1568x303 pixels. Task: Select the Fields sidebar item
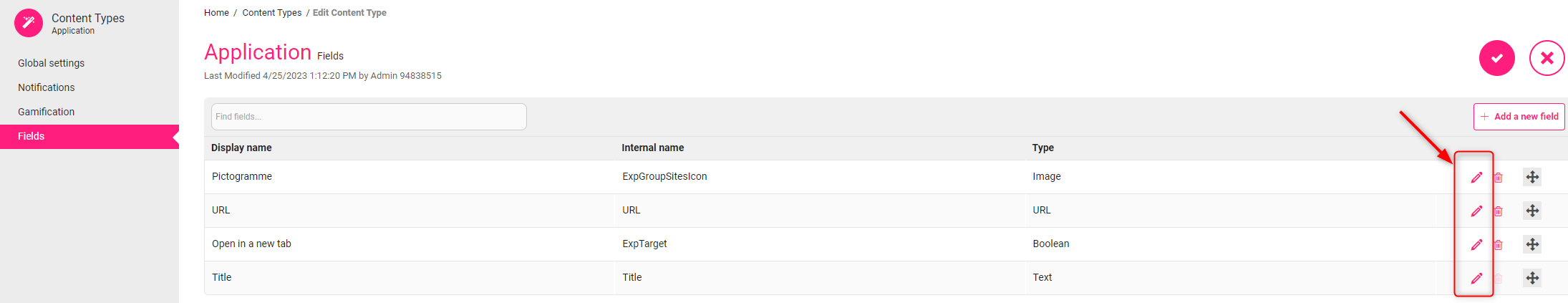(x=89, y=136)
